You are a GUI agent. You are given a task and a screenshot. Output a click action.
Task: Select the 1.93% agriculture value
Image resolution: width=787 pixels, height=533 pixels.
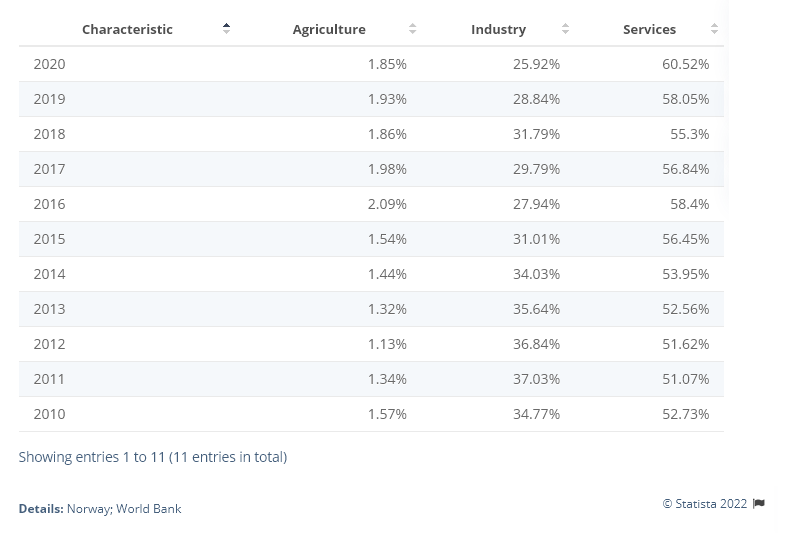pyautogui.click(x=387, y=99)
